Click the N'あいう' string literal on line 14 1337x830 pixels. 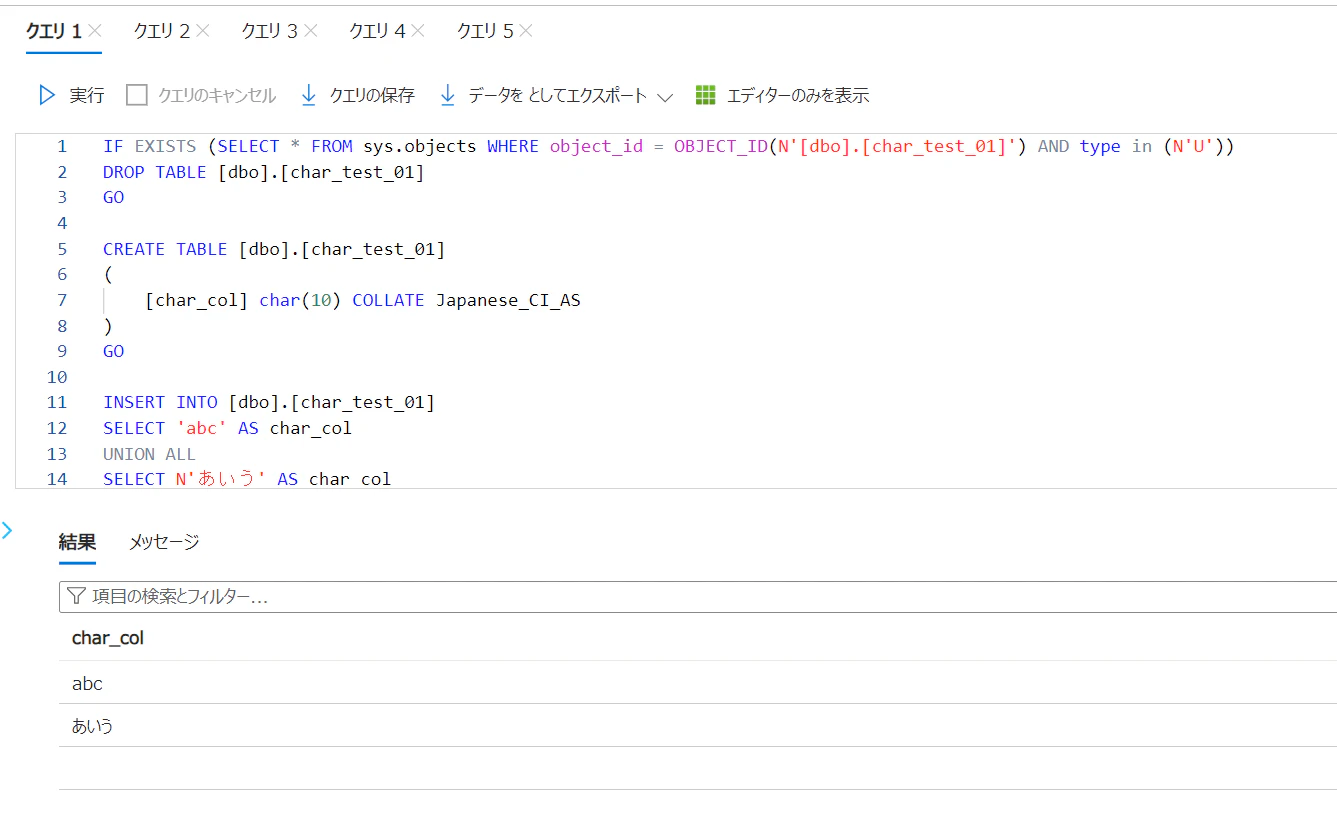pos(221,479)
